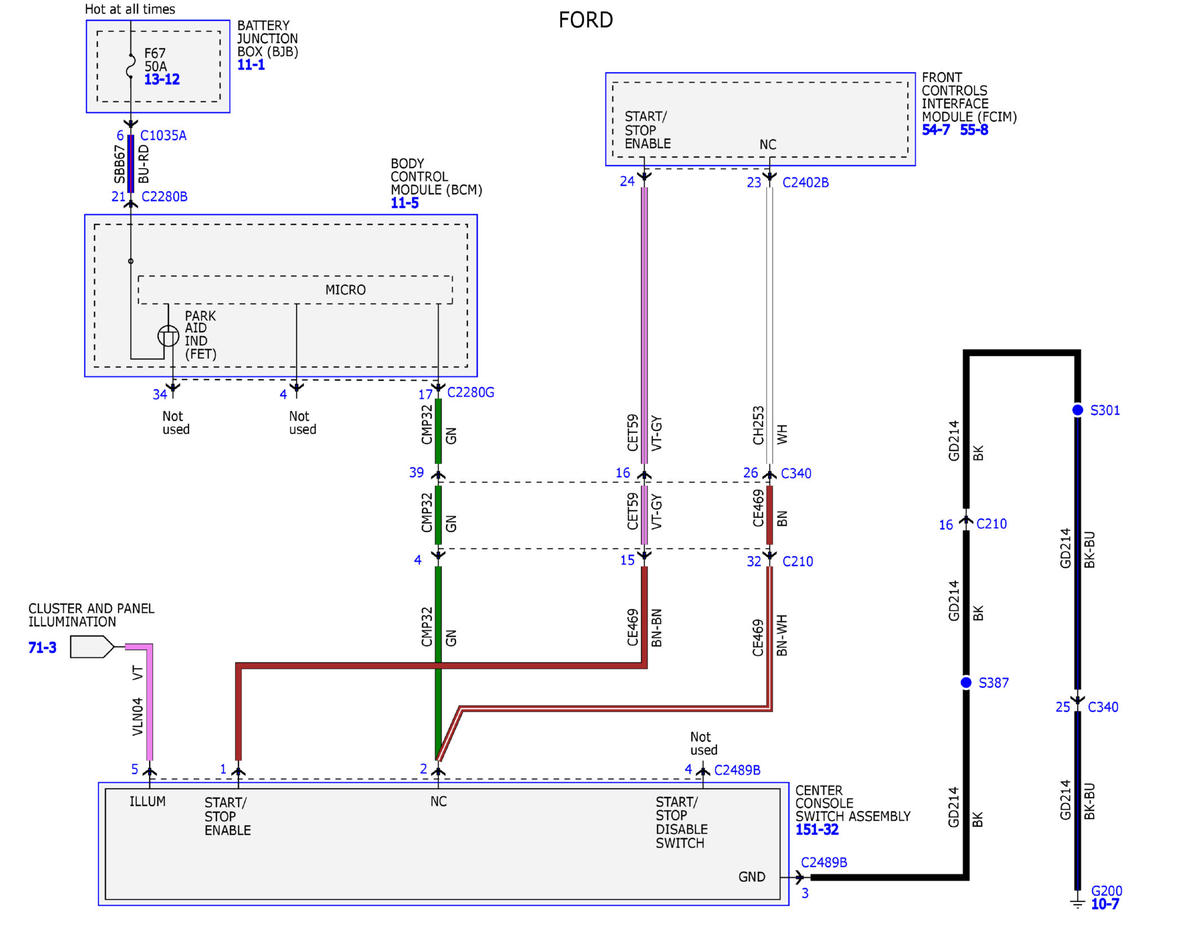Select C2489B label next to pin 4

coord(737,769)
